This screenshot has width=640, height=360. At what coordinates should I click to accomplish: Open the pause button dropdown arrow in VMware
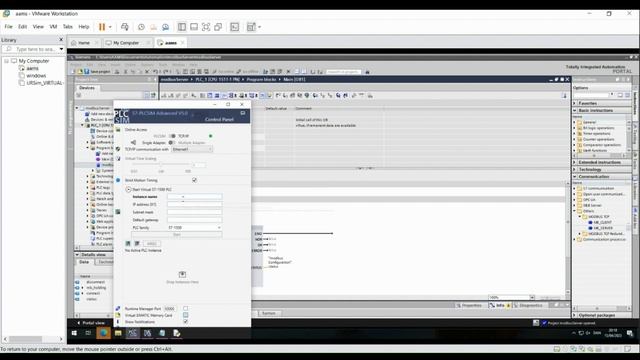[x=110, y=27]
